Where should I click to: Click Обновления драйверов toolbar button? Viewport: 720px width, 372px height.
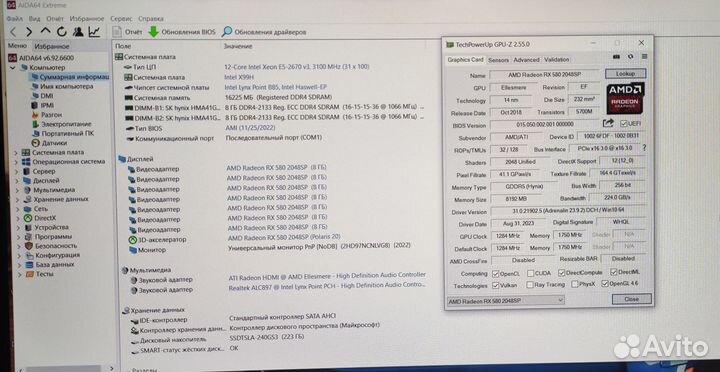(x=264, y=32)
